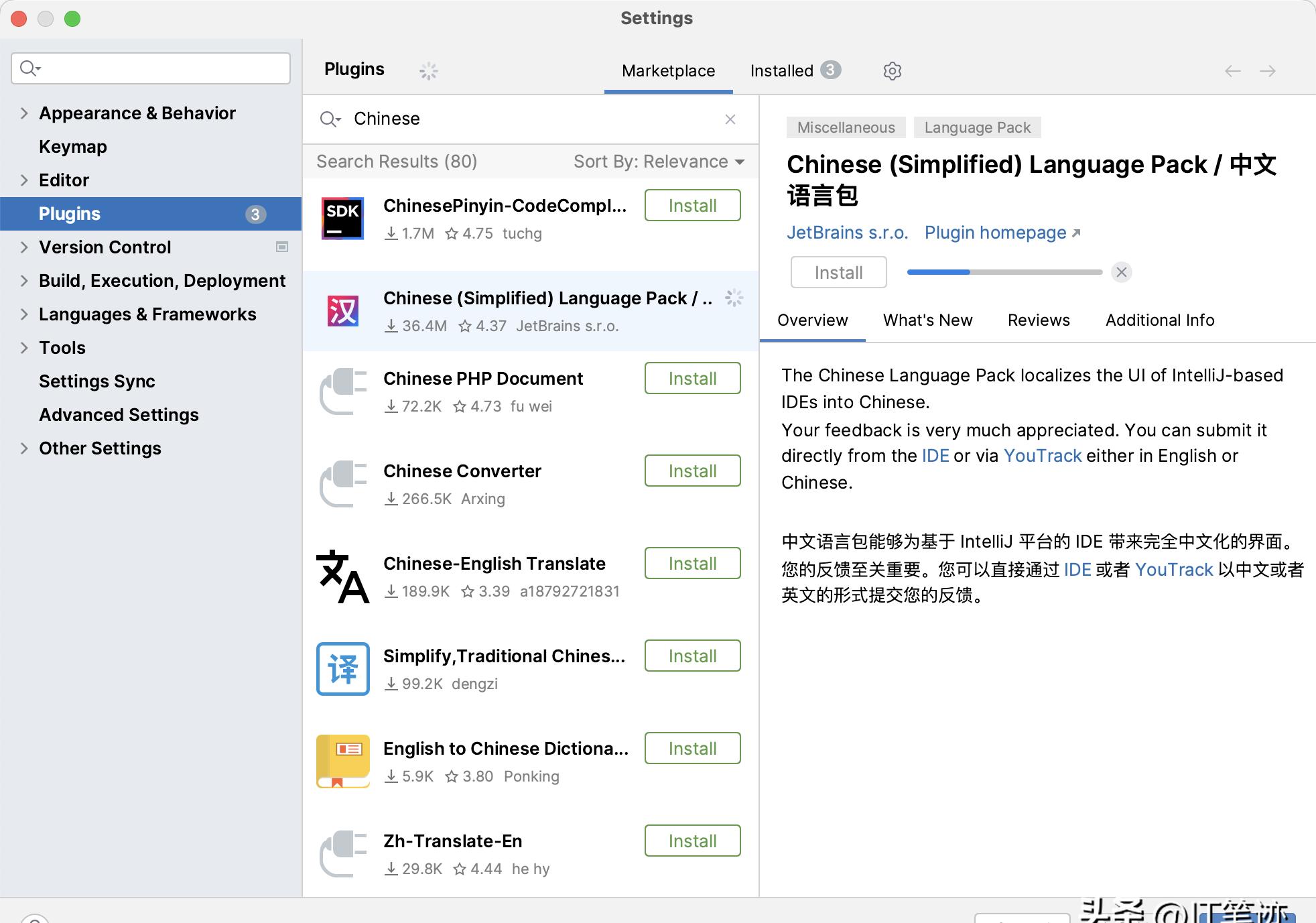Expand the Tools settings node
This screenshot has height=923, width=1316.
[x=24, y=348]
